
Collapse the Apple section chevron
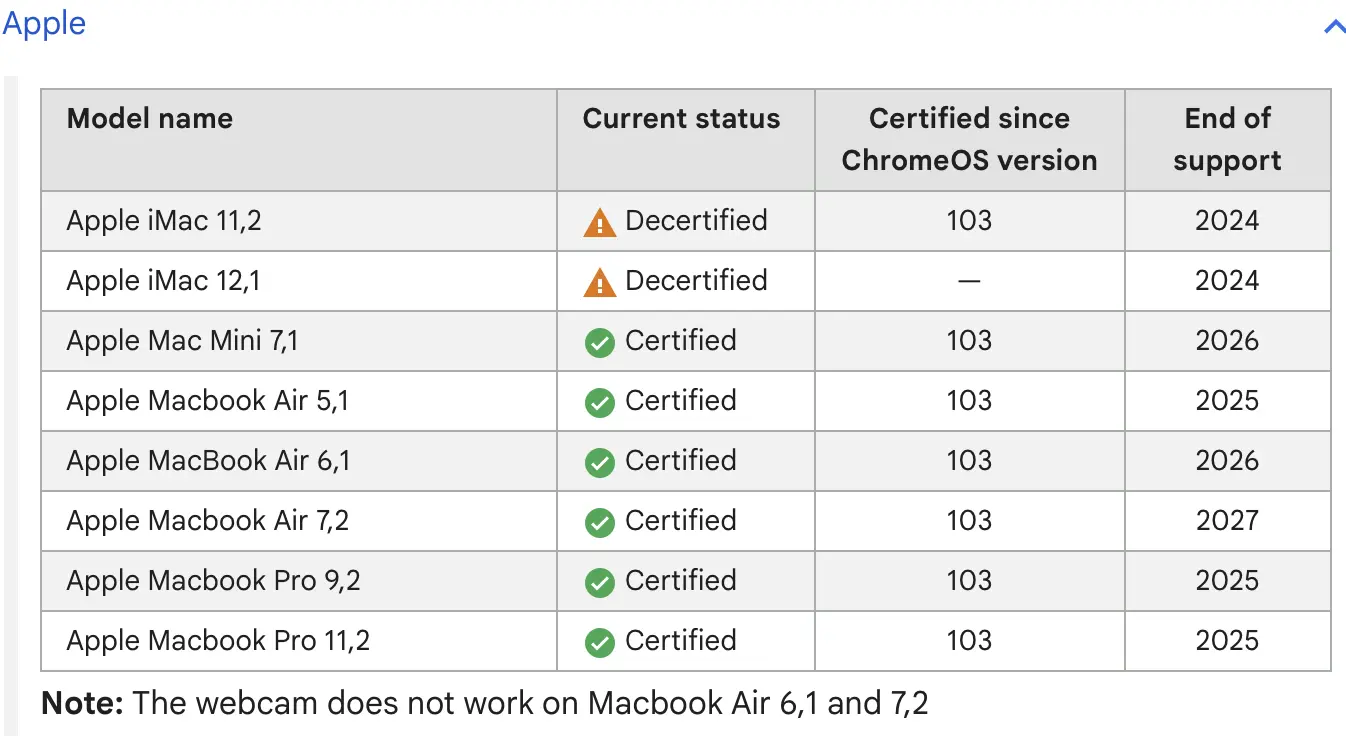[x=1334, y=27]
